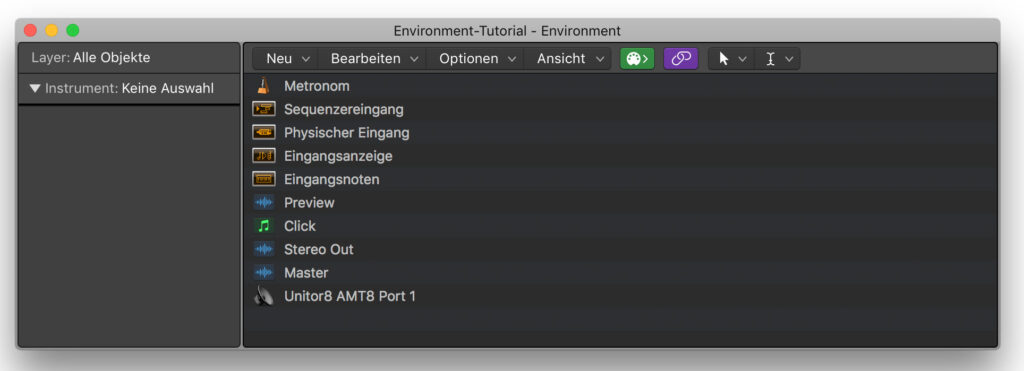The width and height of the screenshot is (1024, 371).
Task: Select the Click row text
Action: 300,226
